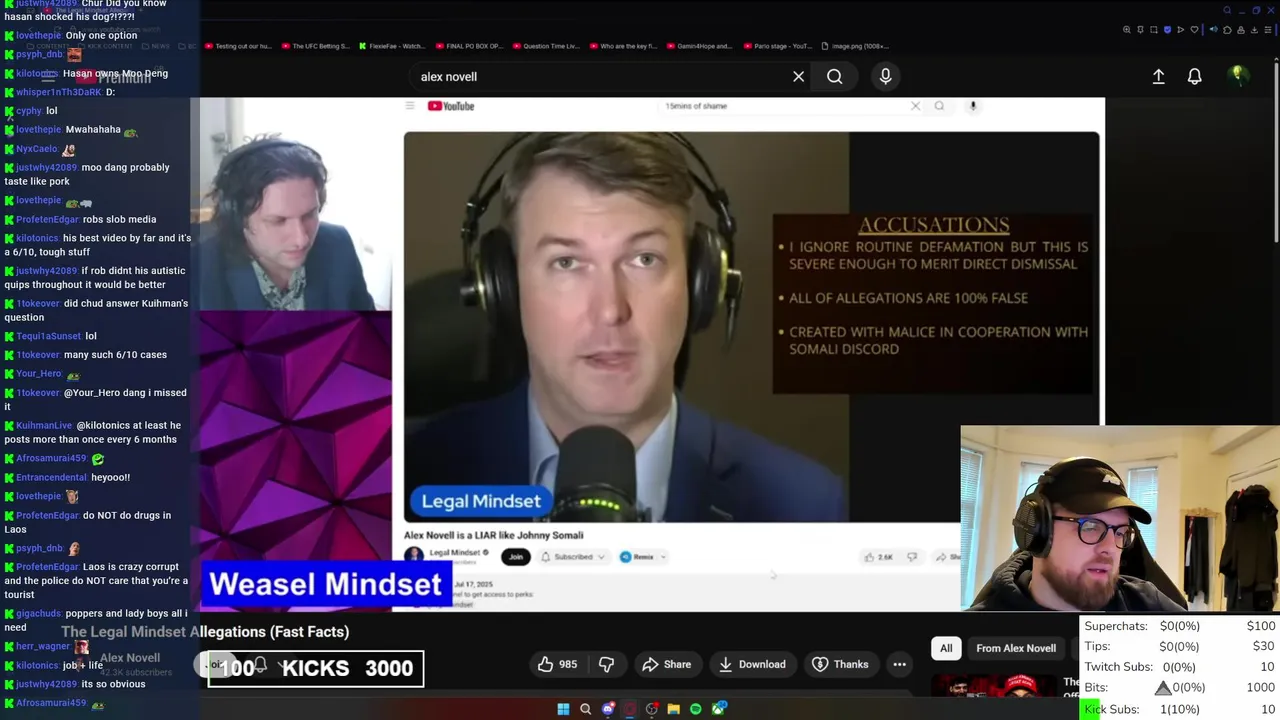The image size is (1280, 720).
Task: Switch to the 'Pario stage - YouT...' tab
Action: [x=777, y=46]
